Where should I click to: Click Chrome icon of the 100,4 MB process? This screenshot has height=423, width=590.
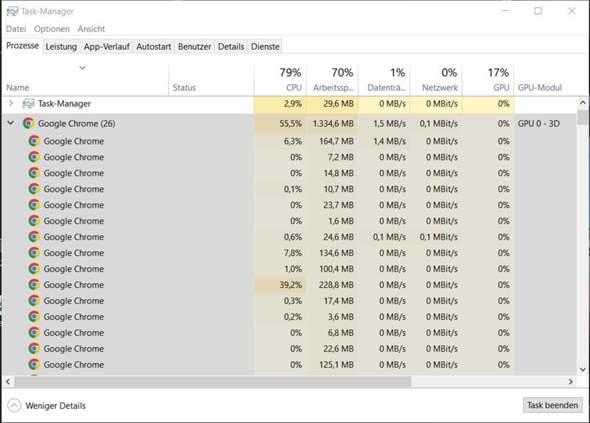34,269
